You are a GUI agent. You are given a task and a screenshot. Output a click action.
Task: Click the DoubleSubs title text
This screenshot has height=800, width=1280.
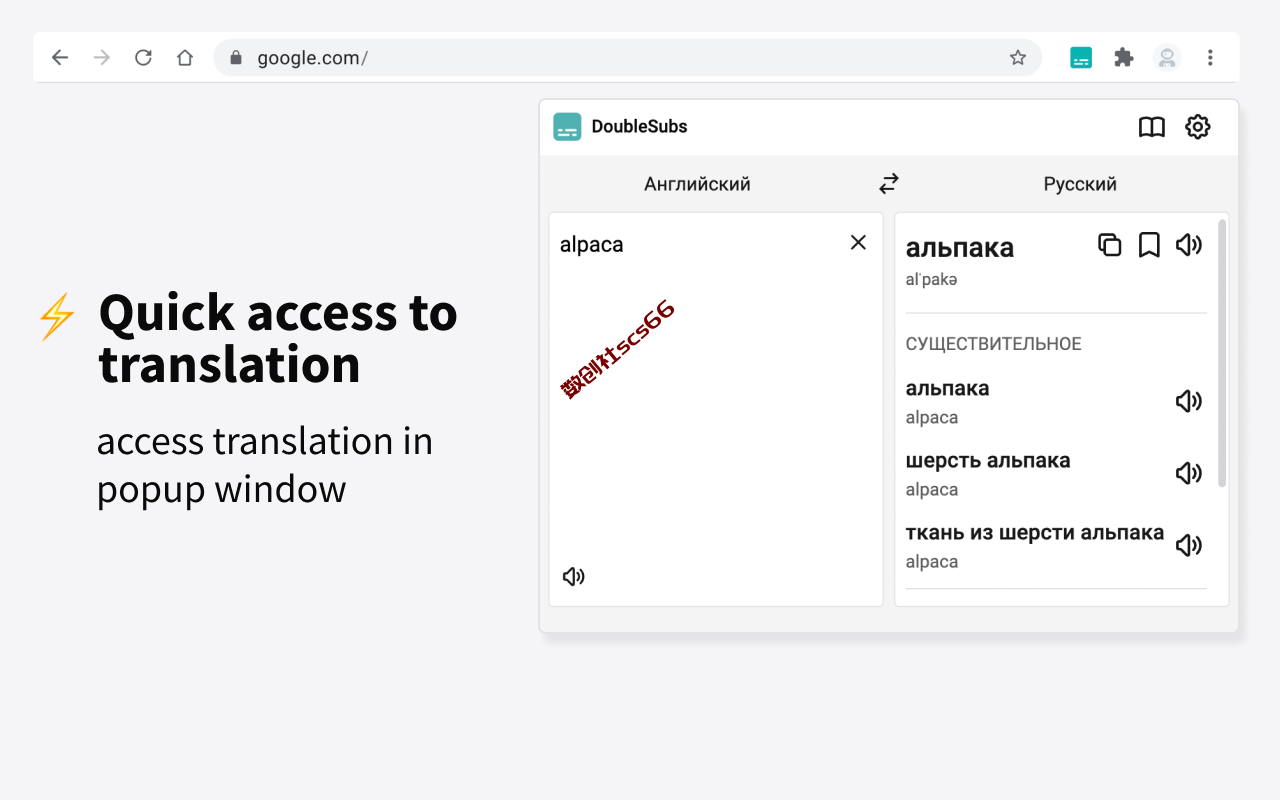click(640, 127)
